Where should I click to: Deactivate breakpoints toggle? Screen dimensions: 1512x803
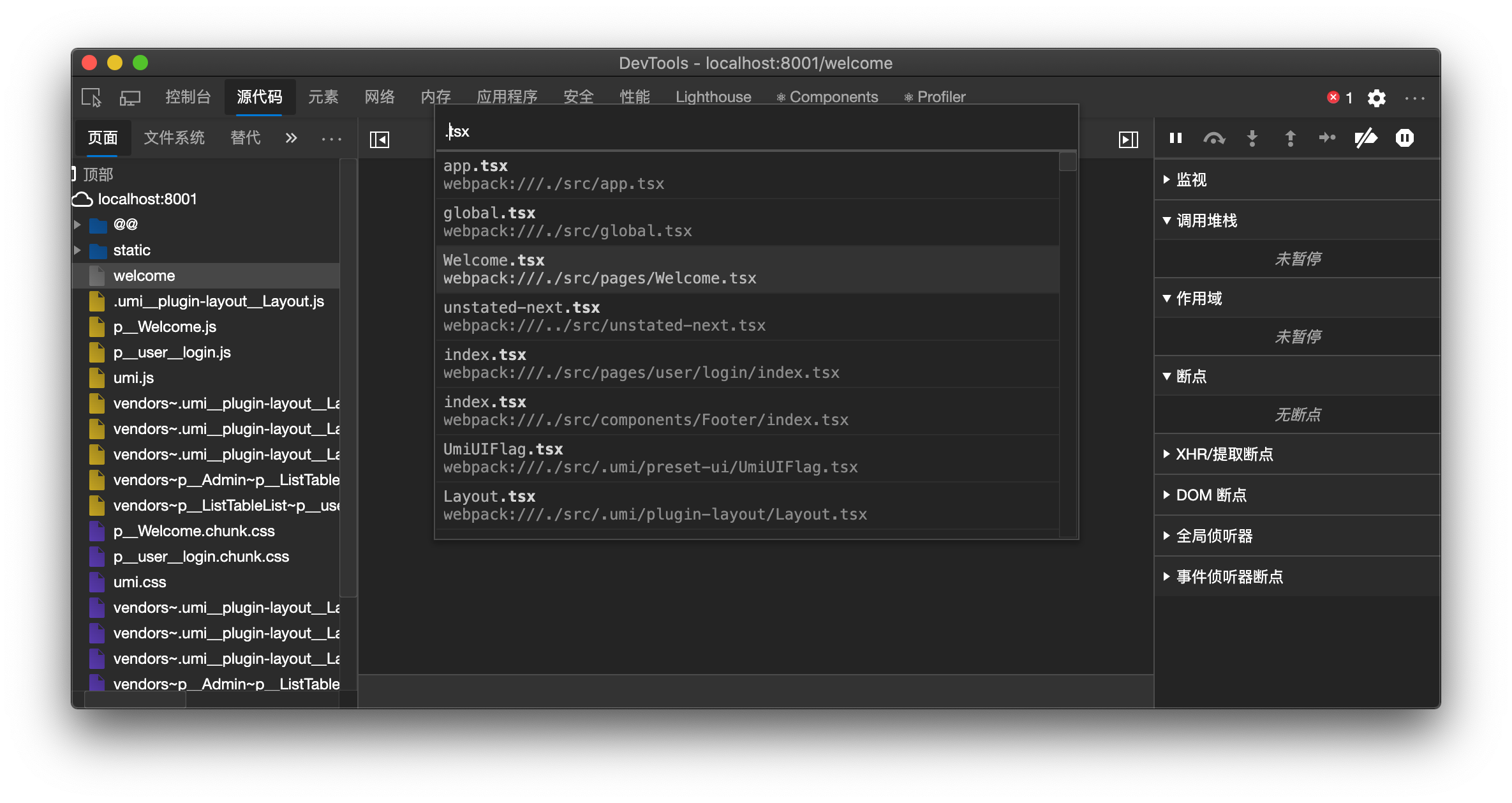click(x=1366, y=138)
